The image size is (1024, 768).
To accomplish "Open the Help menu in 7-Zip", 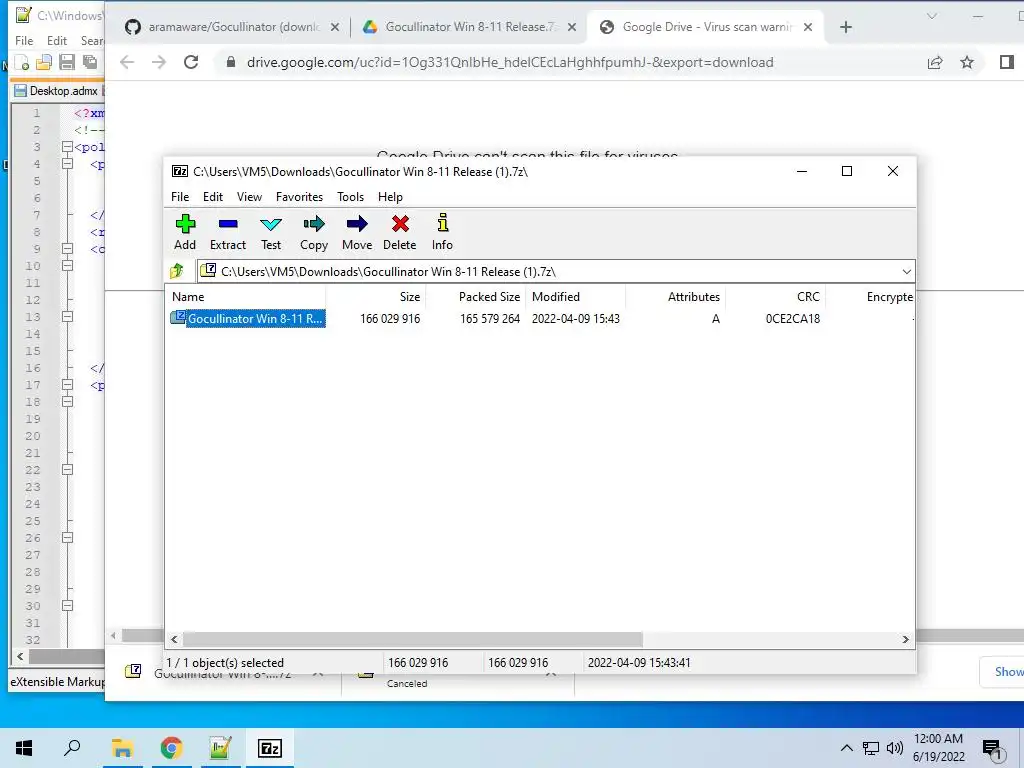I will (391, 197).
